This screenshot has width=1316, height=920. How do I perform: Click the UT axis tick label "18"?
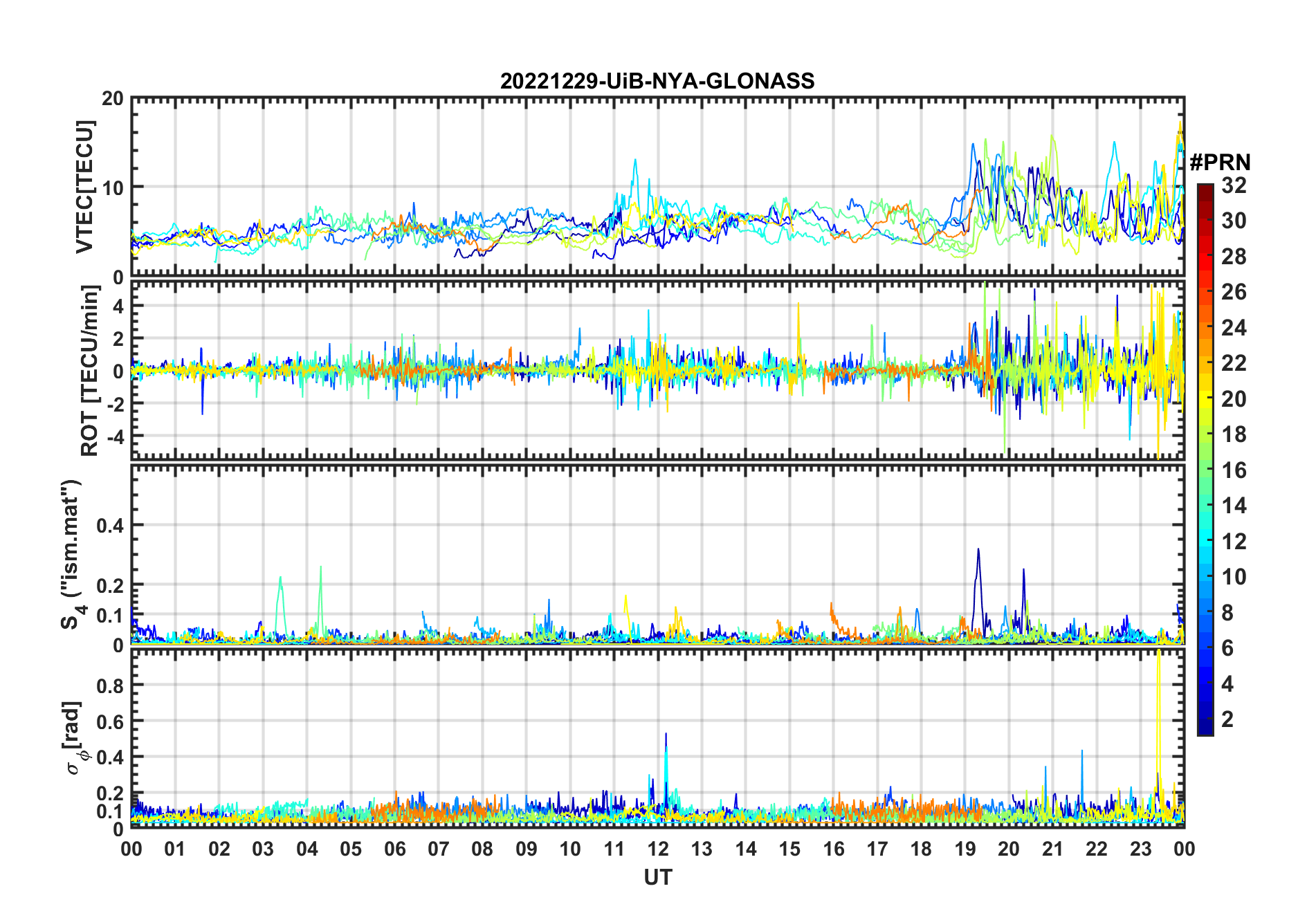(x=921, y=849)
